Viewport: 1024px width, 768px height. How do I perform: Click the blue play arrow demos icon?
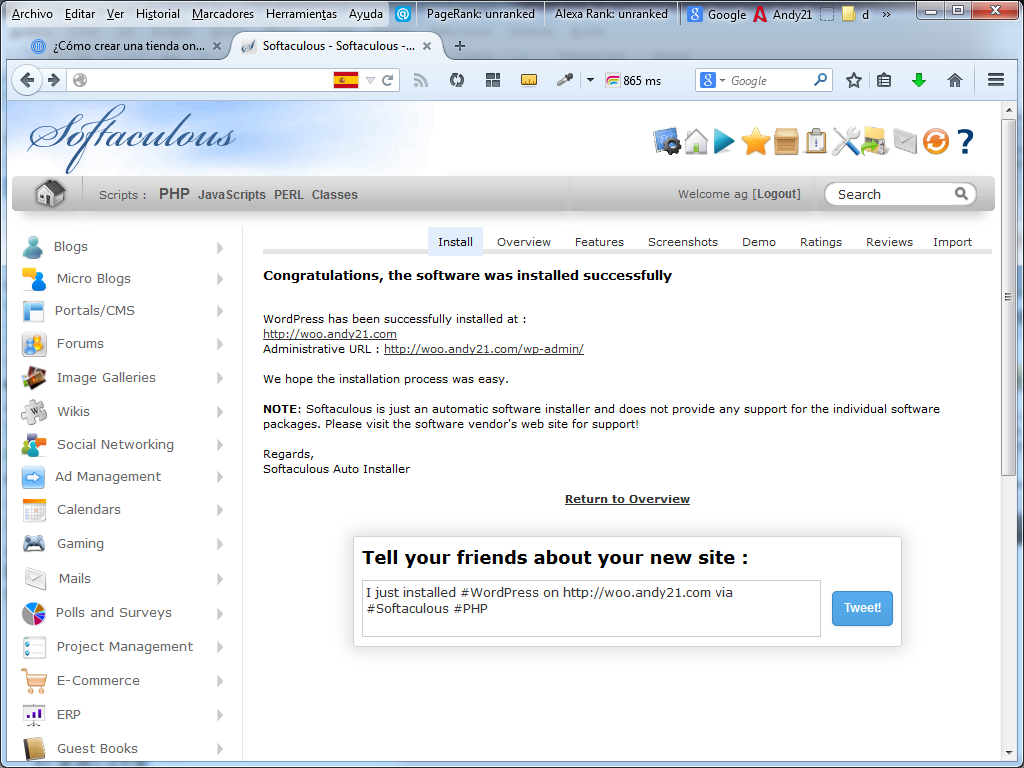click(x=724, y=142)
